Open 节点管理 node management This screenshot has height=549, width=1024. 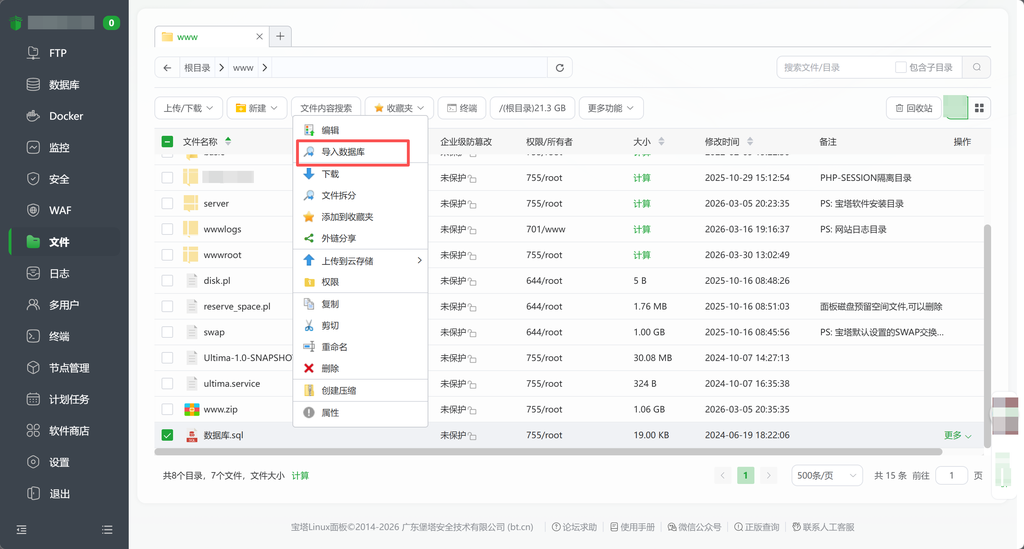click(69, 368)
